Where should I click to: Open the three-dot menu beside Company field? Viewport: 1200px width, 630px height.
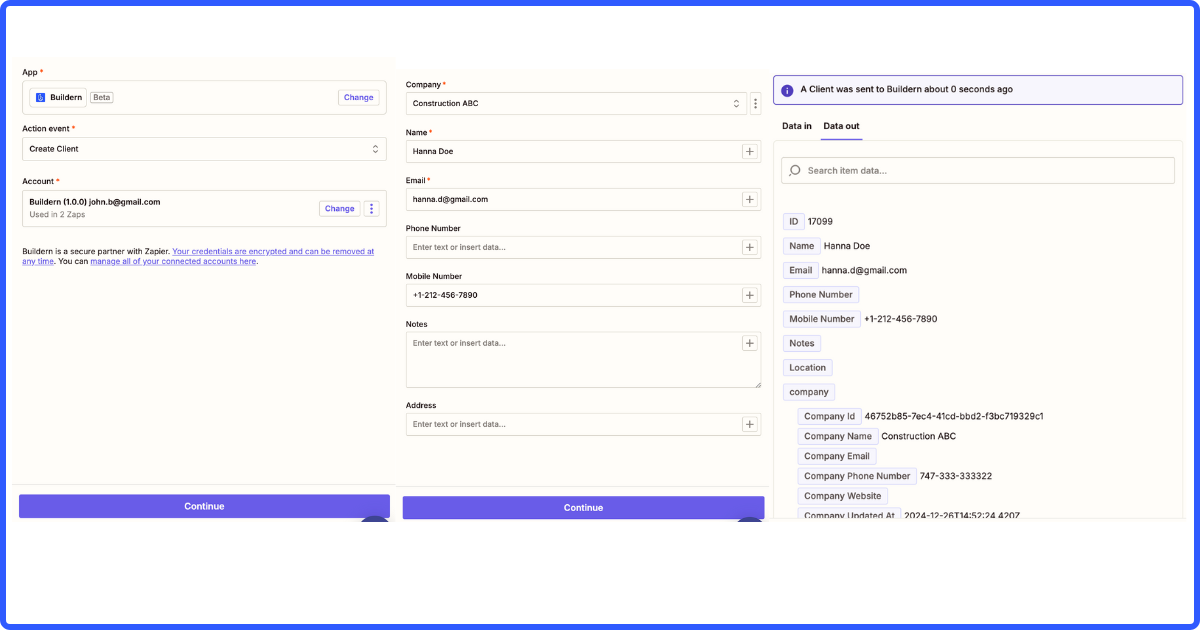point(755,103)
